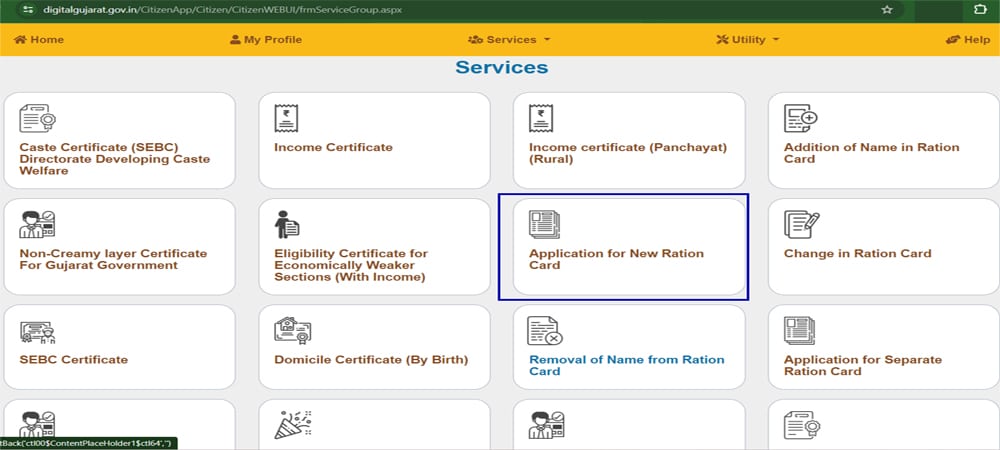Click the browser address bar URL

click(x=200, y=10)
